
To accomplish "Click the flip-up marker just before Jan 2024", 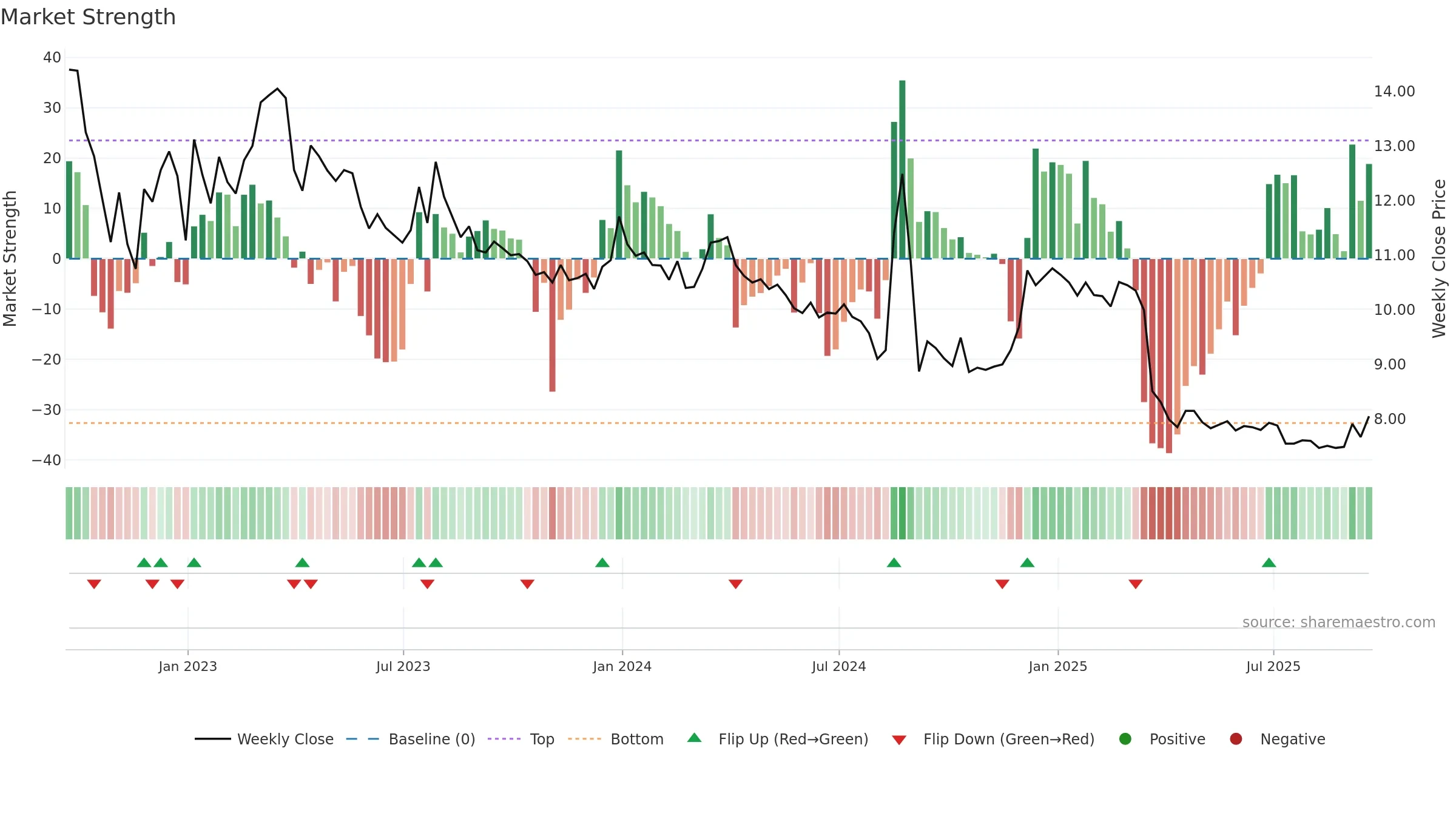I will point(602,562).
